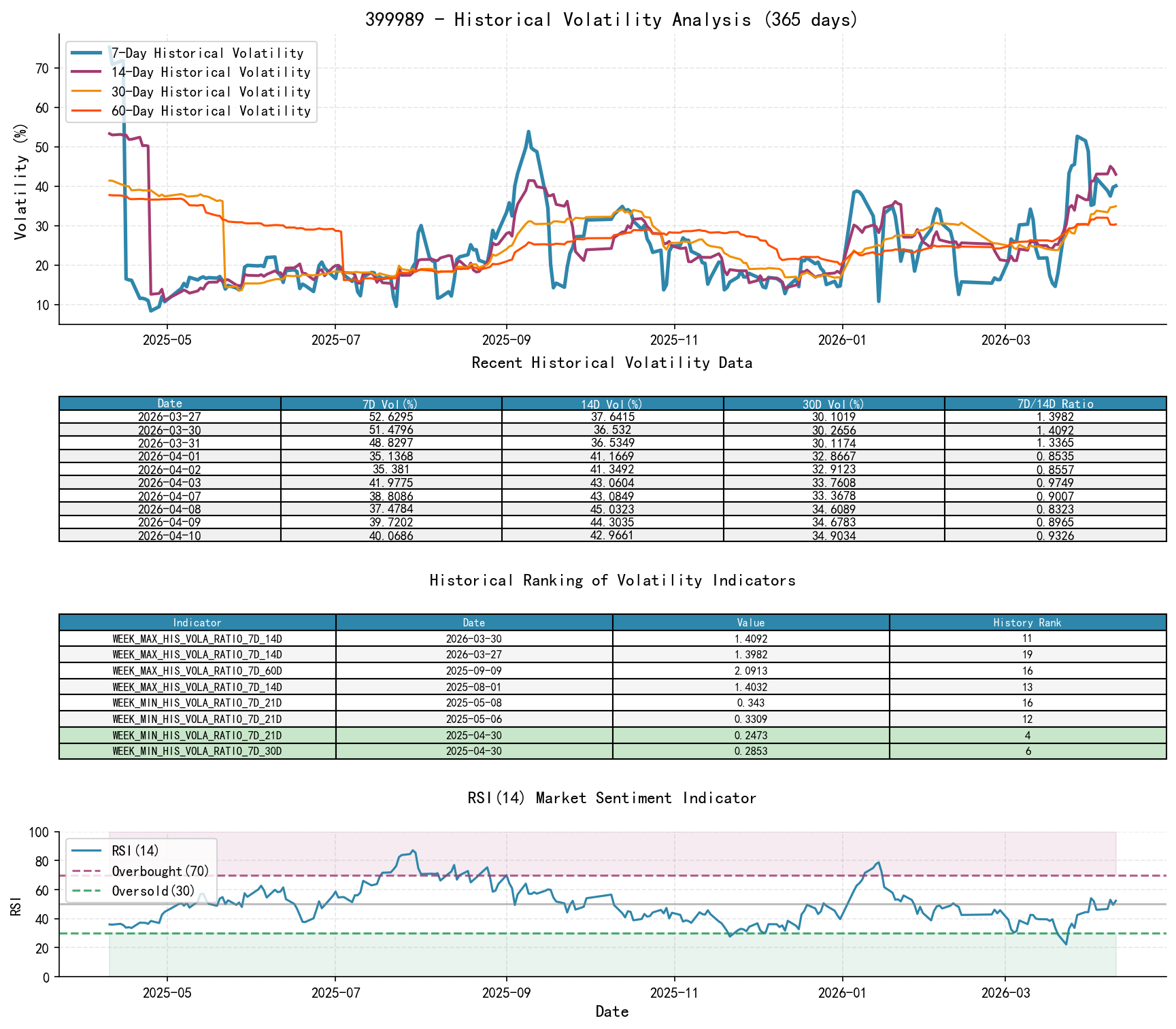Click '2025-09' tick label on volatility chart

pos(506,340)
